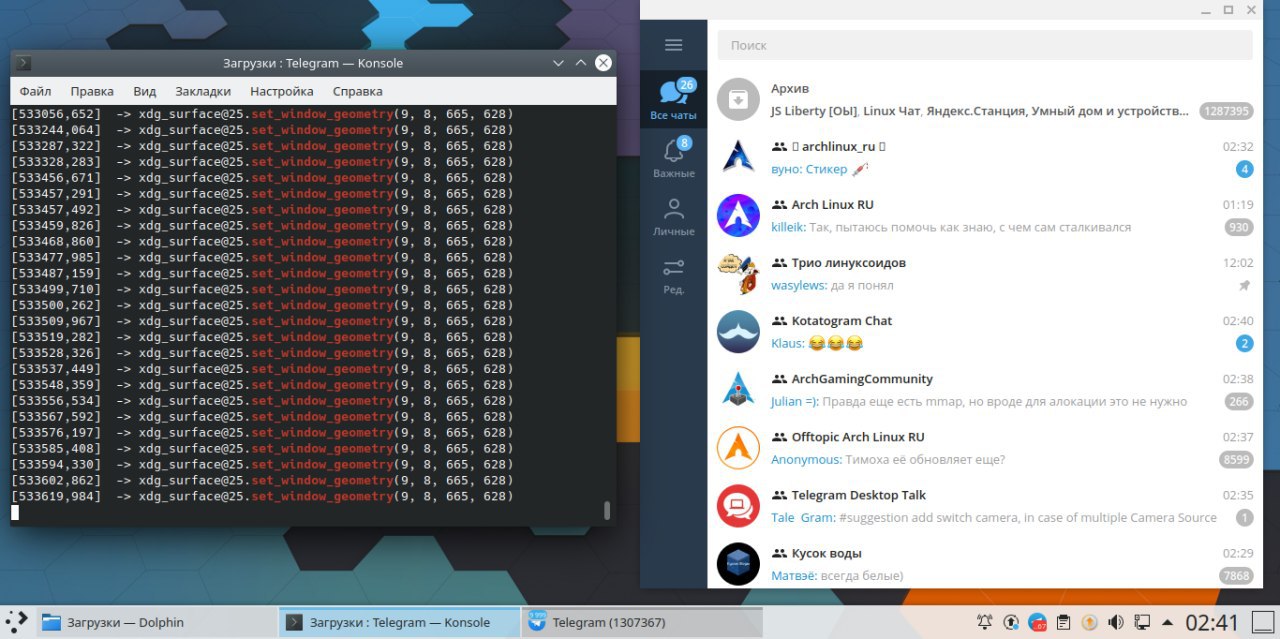Open the archlinux_ru chat row
Screen dimensions: 1280x639
tap(985, 157)
